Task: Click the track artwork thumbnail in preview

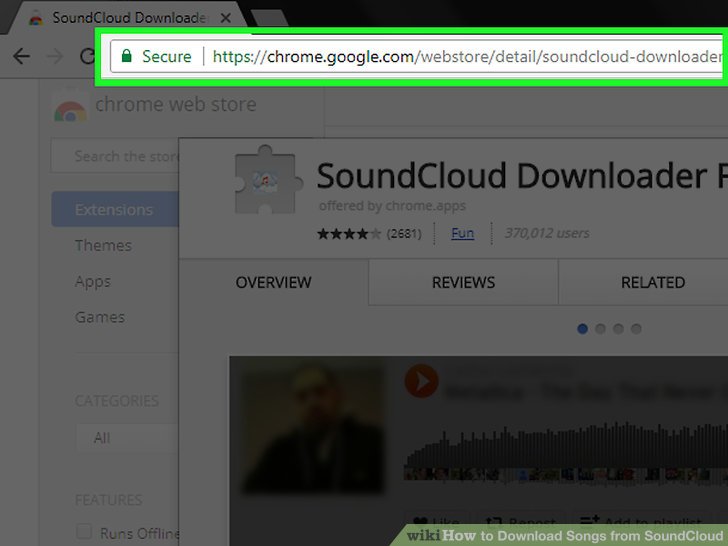Action: coord(312,427)
